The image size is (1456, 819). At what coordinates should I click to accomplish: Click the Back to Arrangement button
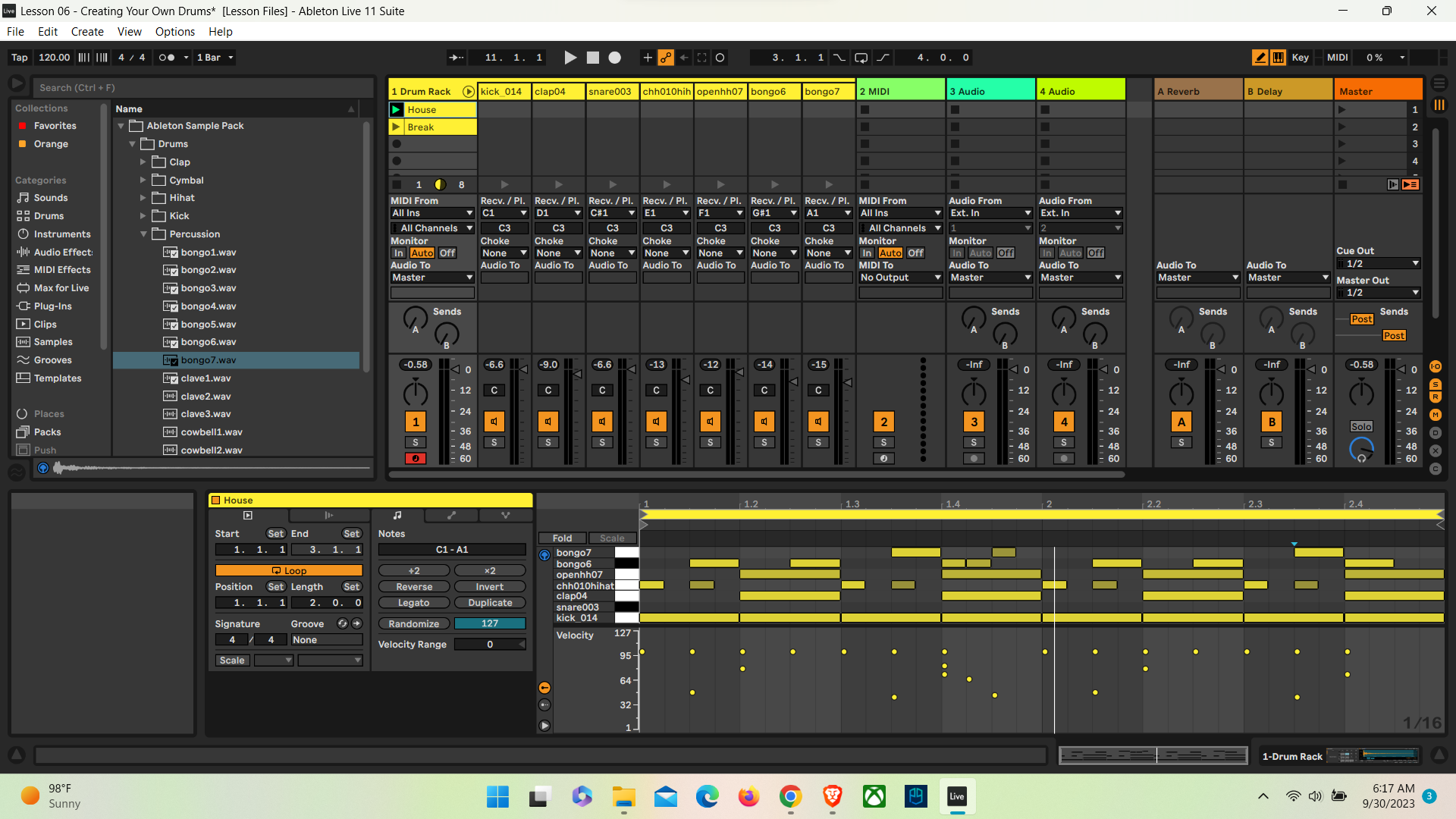tap(1410, 184)
